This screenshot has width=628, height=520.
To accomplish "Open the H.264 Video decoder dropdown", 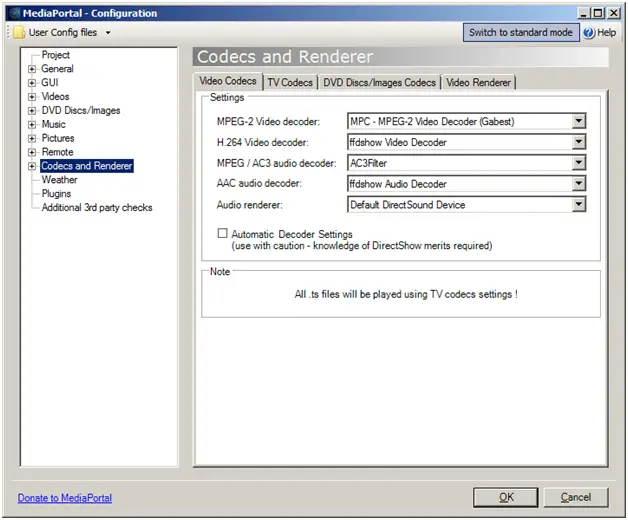I will [x=577, y=143].
